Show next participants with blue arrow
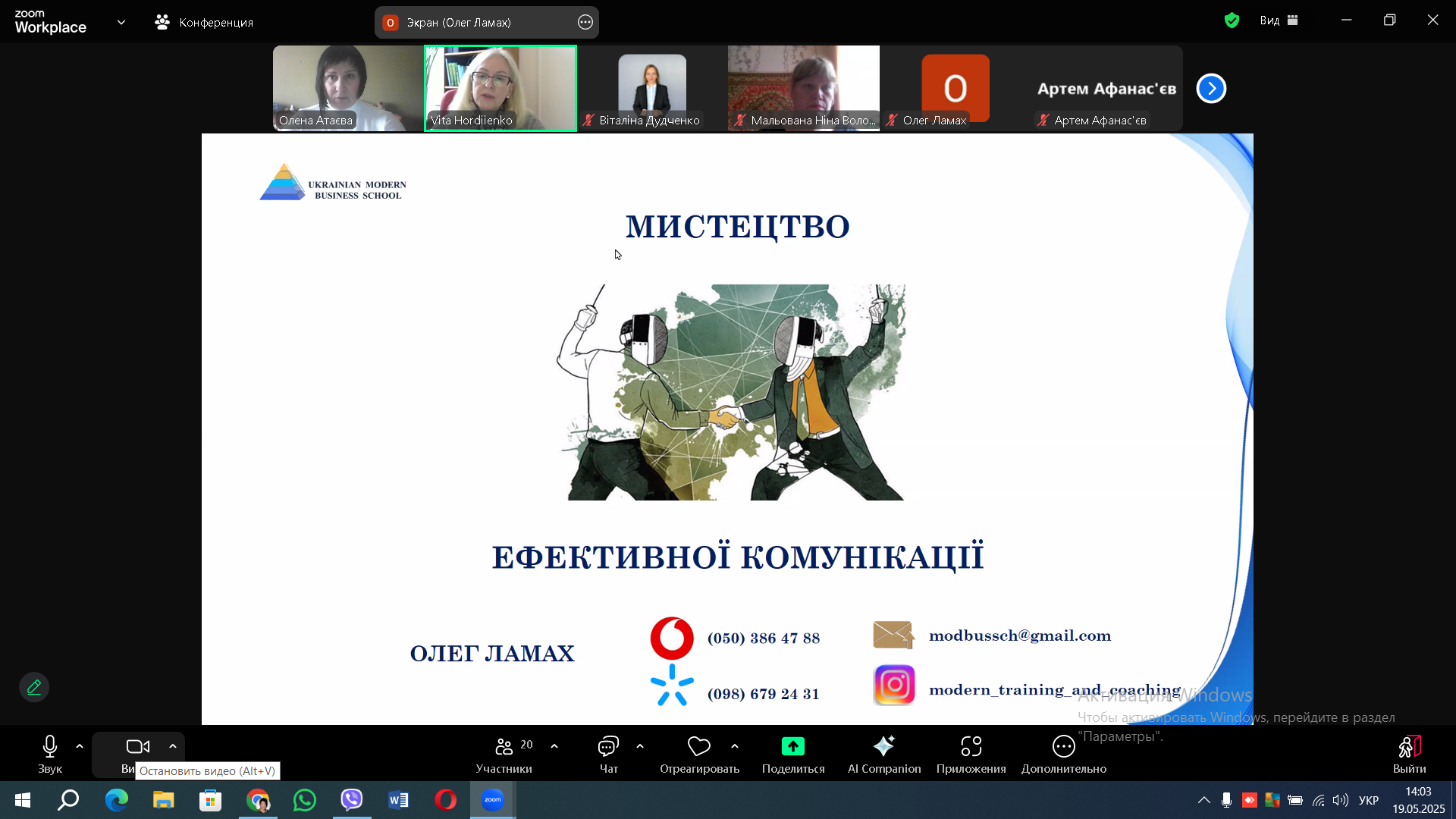The width and height of the screenshot is (1456, 819). [x=1211, y=89]
